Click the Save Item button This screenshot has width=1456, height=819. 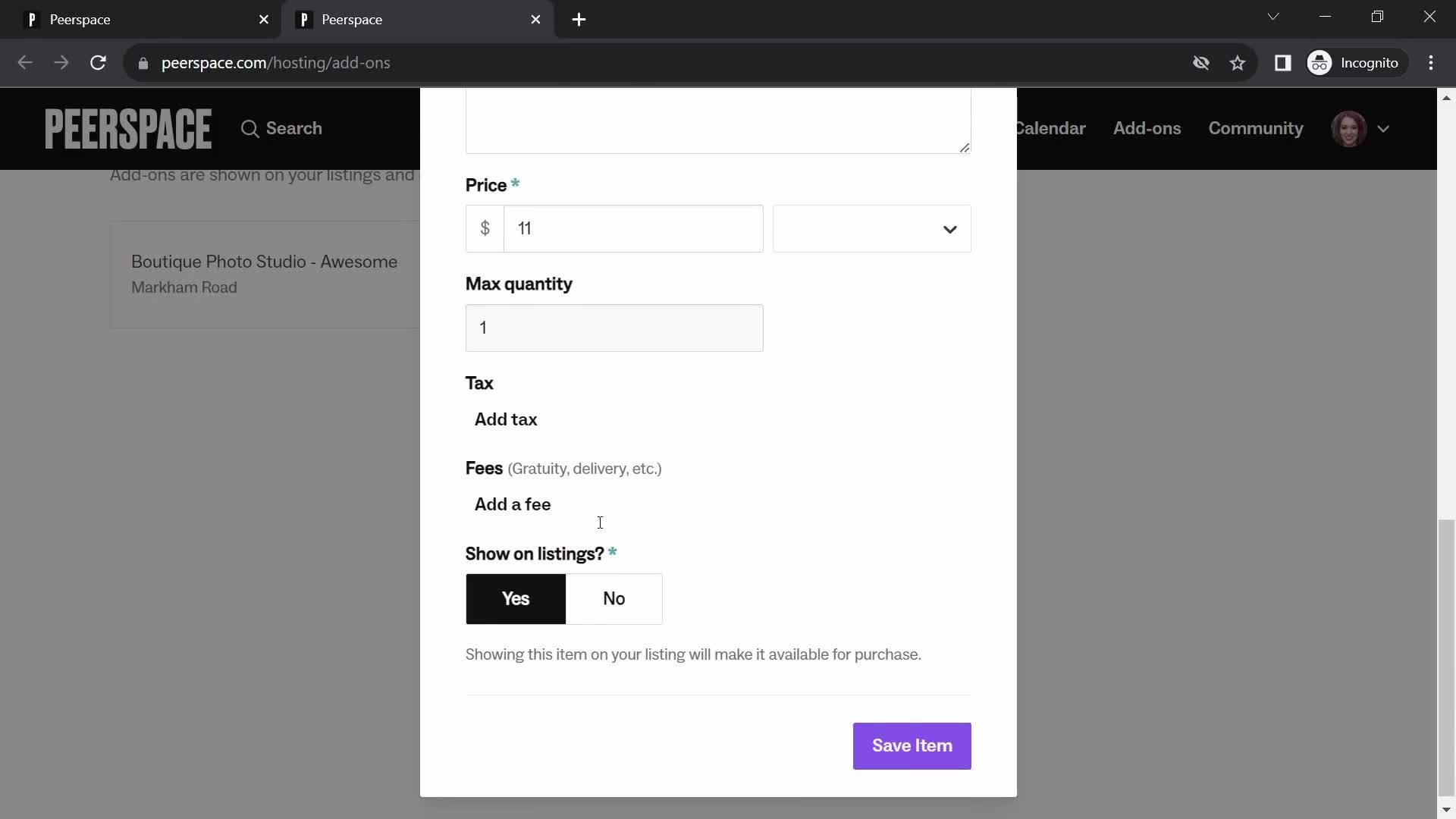[911, 746]
